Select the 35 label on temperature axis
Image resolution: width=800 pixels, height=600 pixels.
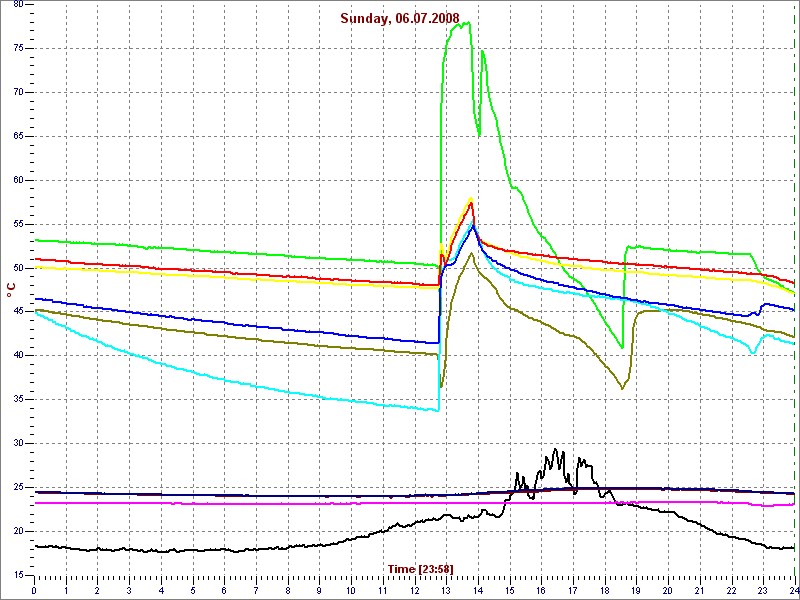[x=18, y=399]
